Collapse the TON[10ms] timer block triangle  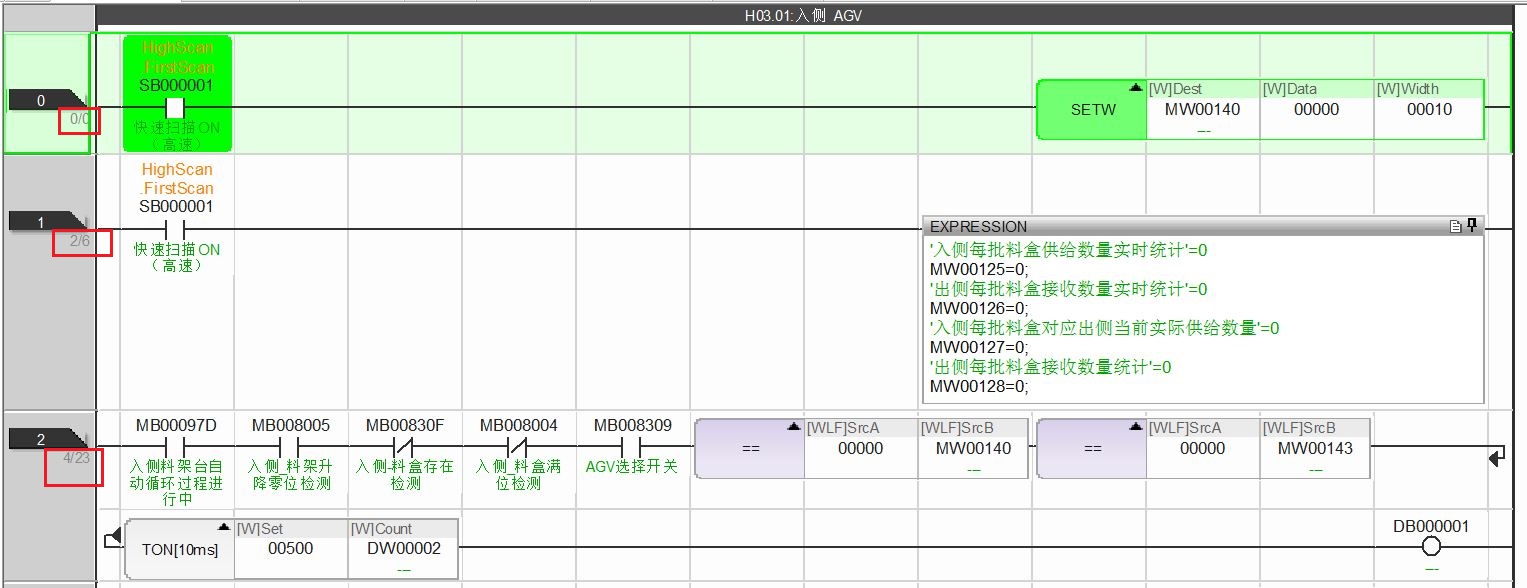223,527
